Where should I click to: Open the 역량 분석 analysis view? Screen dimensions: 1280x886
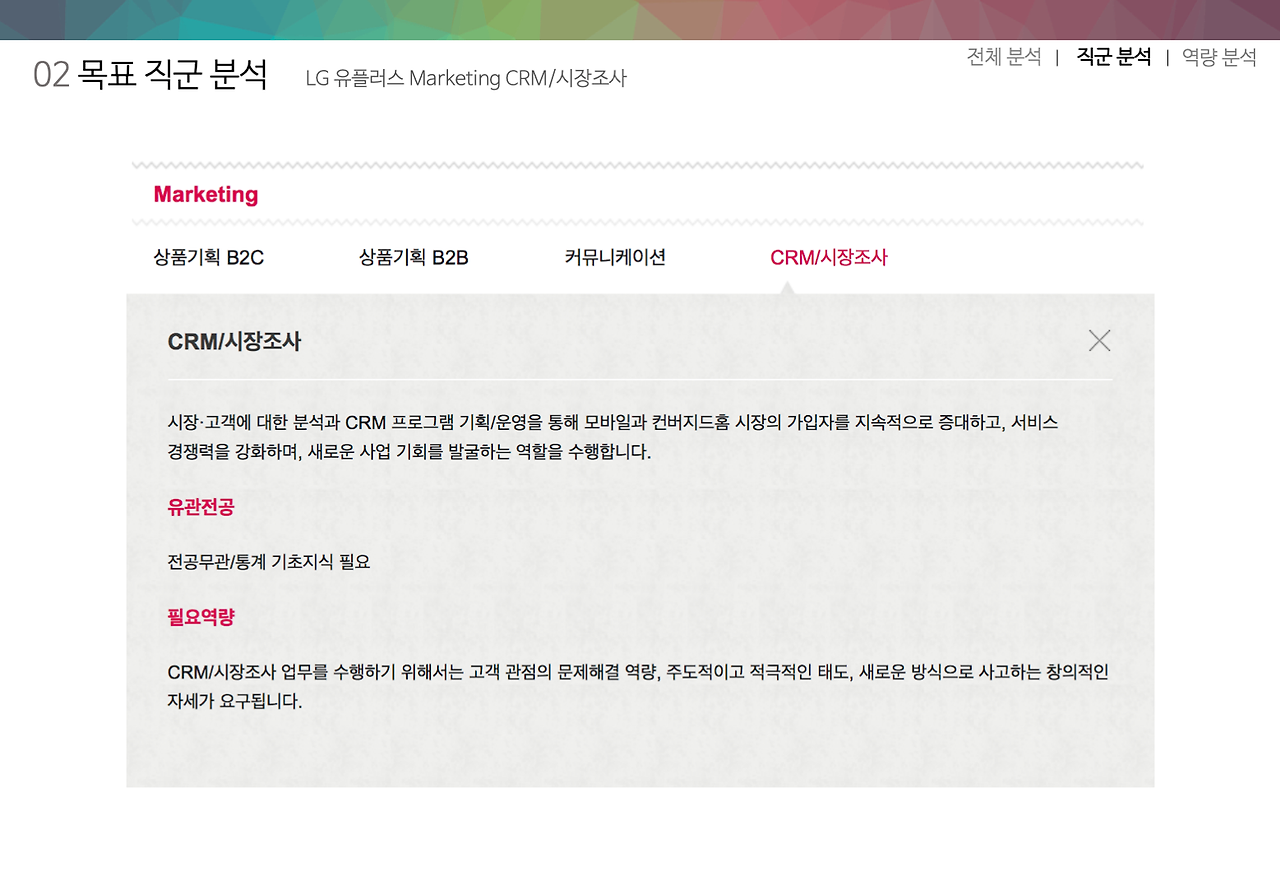[x=1218, y=58]
